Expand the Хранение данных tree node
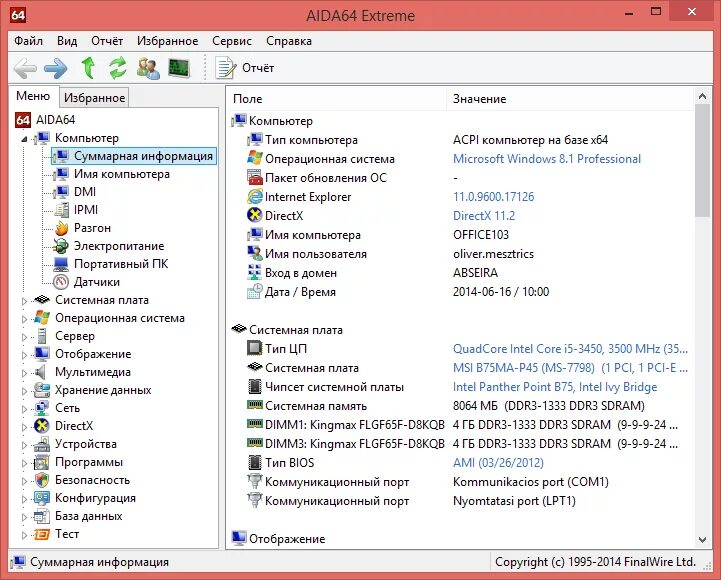 click(24, 390)
